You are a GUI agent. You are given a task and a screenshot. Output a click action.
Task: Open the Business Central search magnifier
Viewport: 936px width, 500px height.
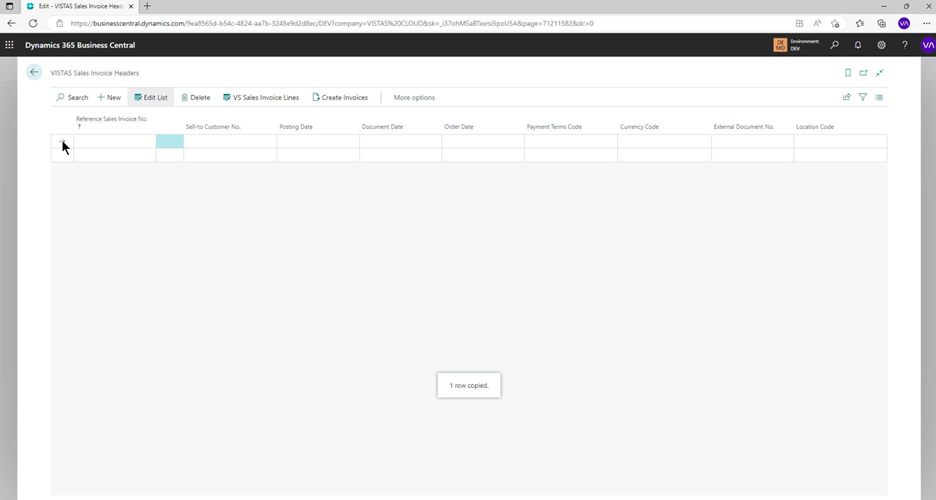835,45
